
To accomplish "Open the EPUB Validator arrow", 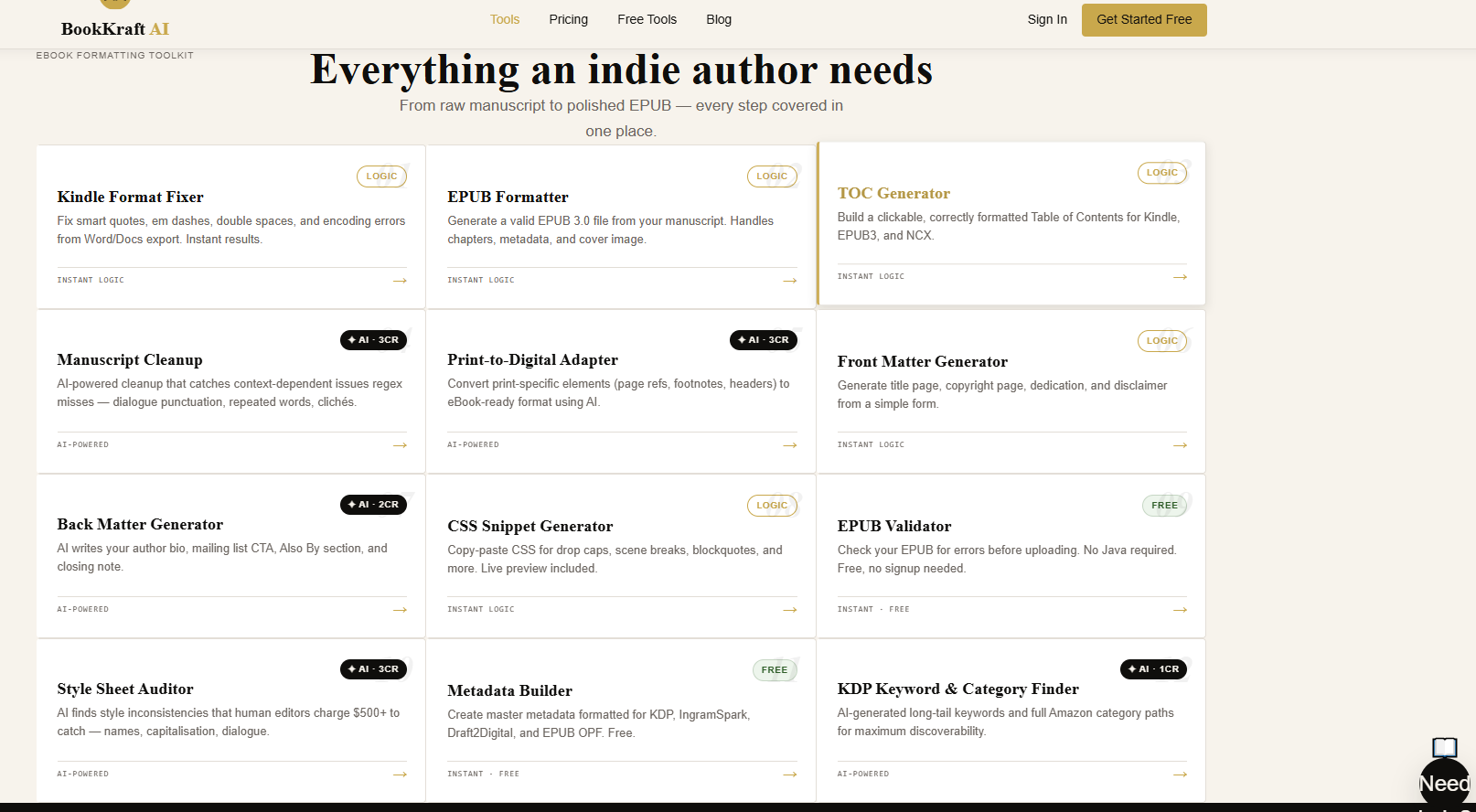I will pyautogui.click(x=1181, y=610).
